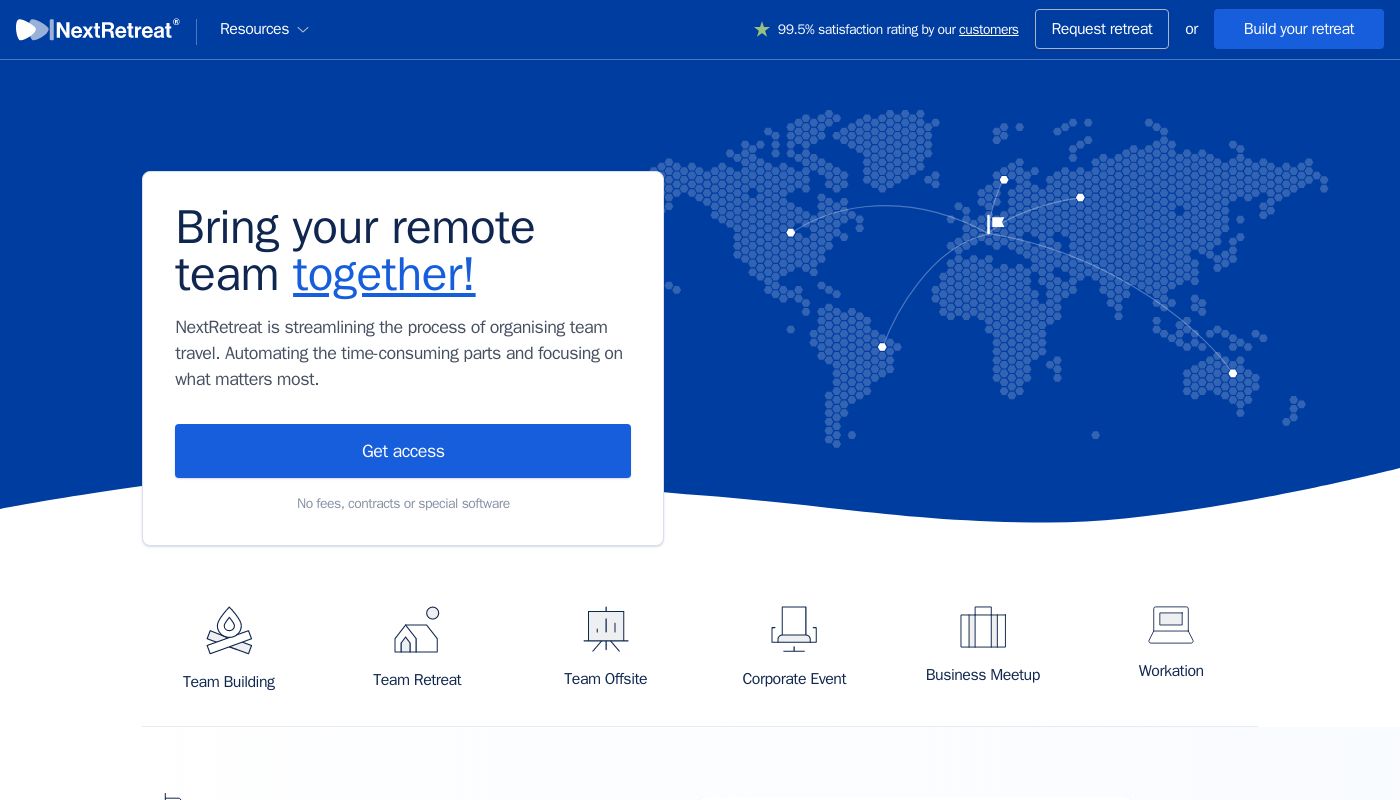Click the Get access button
This screenshot has width=1400, height=800.
pyautogui.click(x=403, y=451)
